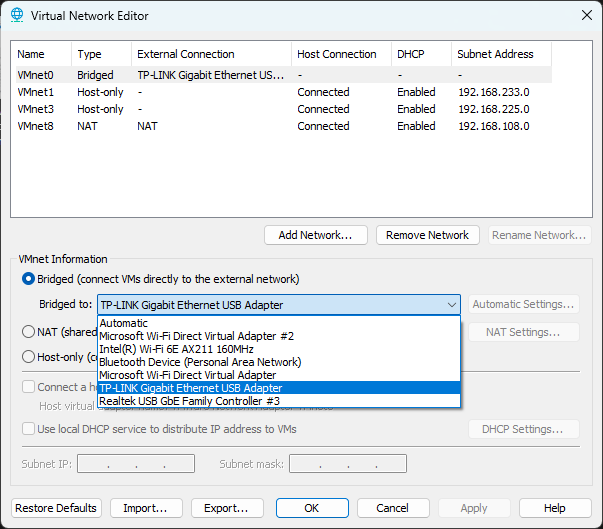
Task: Click subnet address 192.168.233.0
Action: pos(494,92)
